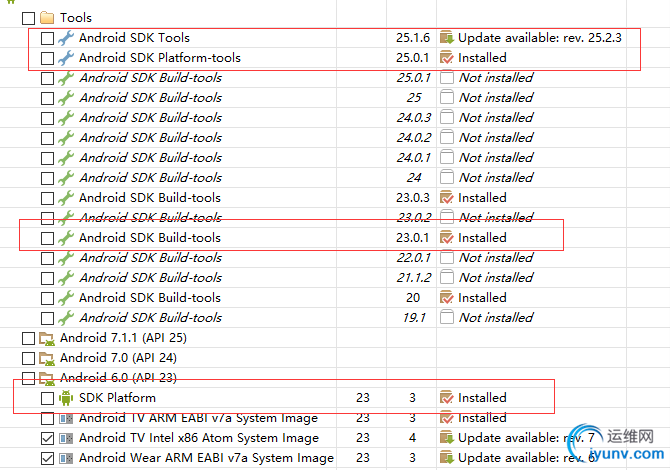670x470 pixels.
Task: Select the 'Android 7.1.1 (API 25)' tree row
Action: (123, 338)
